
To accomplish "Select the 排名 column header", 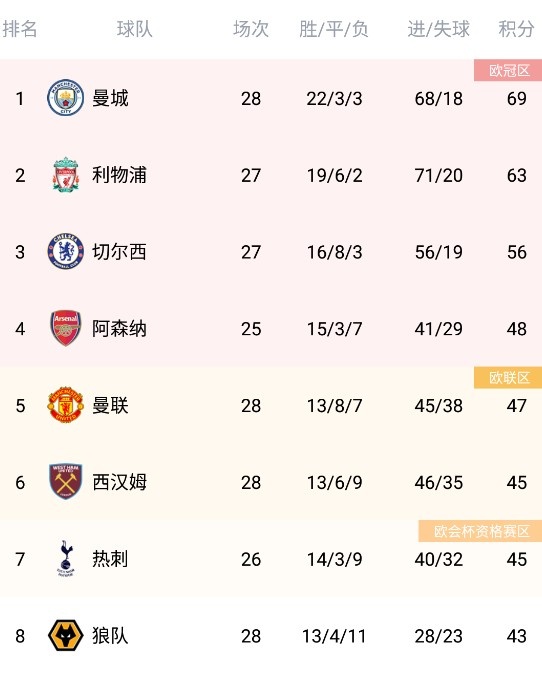I will point(20,29).
